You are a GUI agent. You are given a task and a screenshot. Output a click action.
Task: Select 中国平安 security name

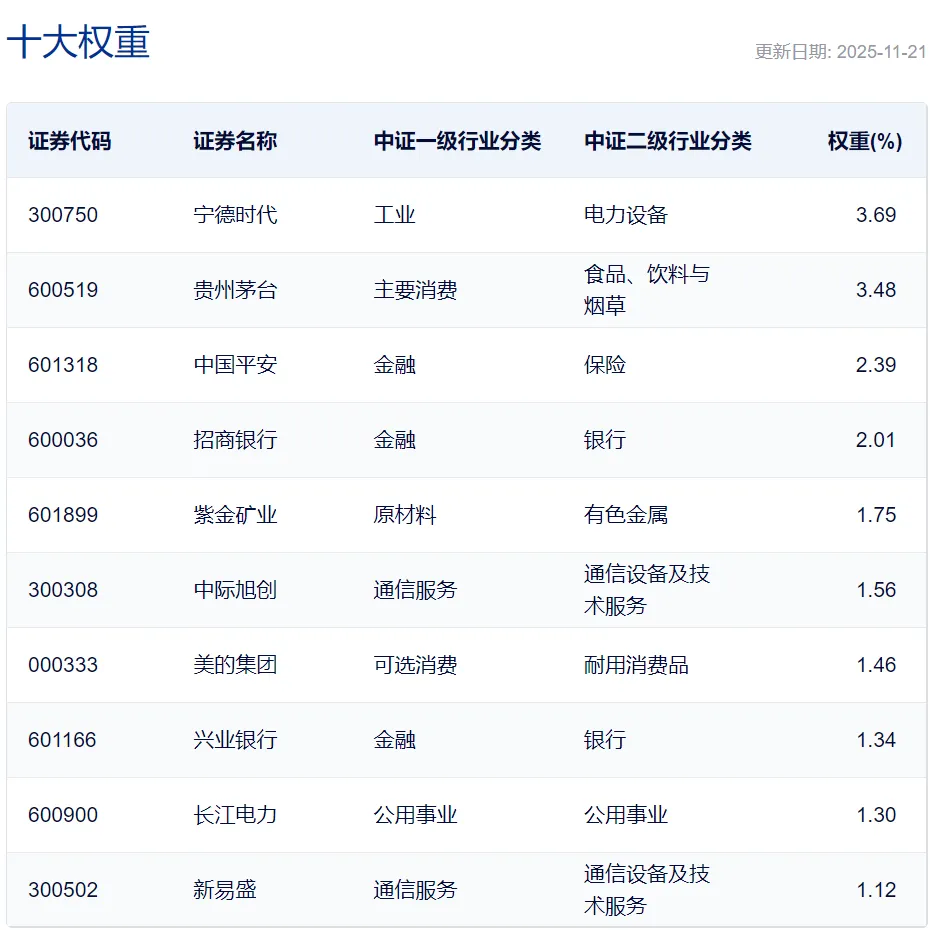235,365
